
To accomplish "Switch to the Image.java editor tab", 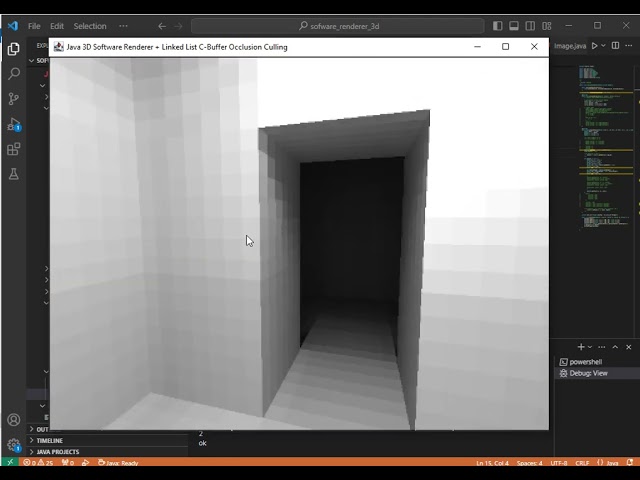I will 569,46.
